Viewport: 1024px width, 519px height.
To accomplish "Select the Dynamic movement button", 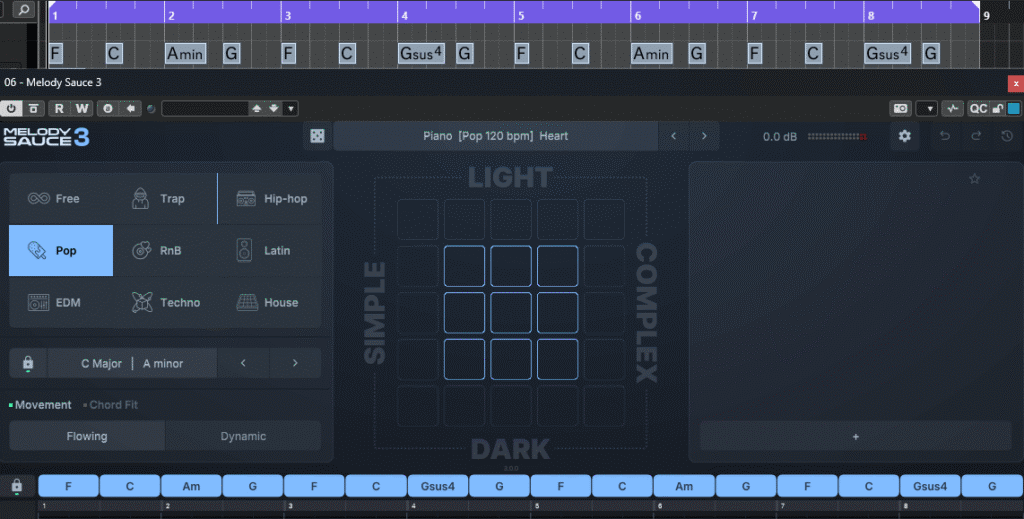I will coord(243,436).
